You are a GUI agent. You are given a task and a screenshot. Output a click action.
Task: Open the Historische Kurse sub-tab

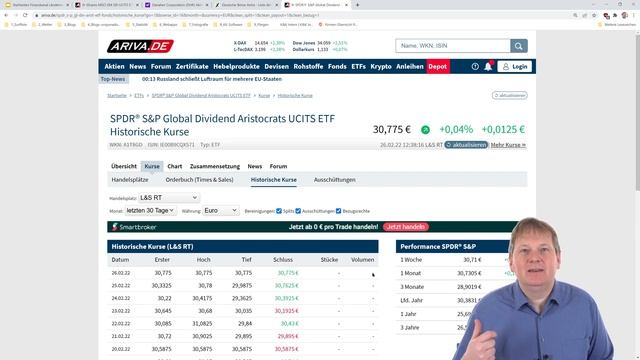pyautogui.click(x=273, y=180)
